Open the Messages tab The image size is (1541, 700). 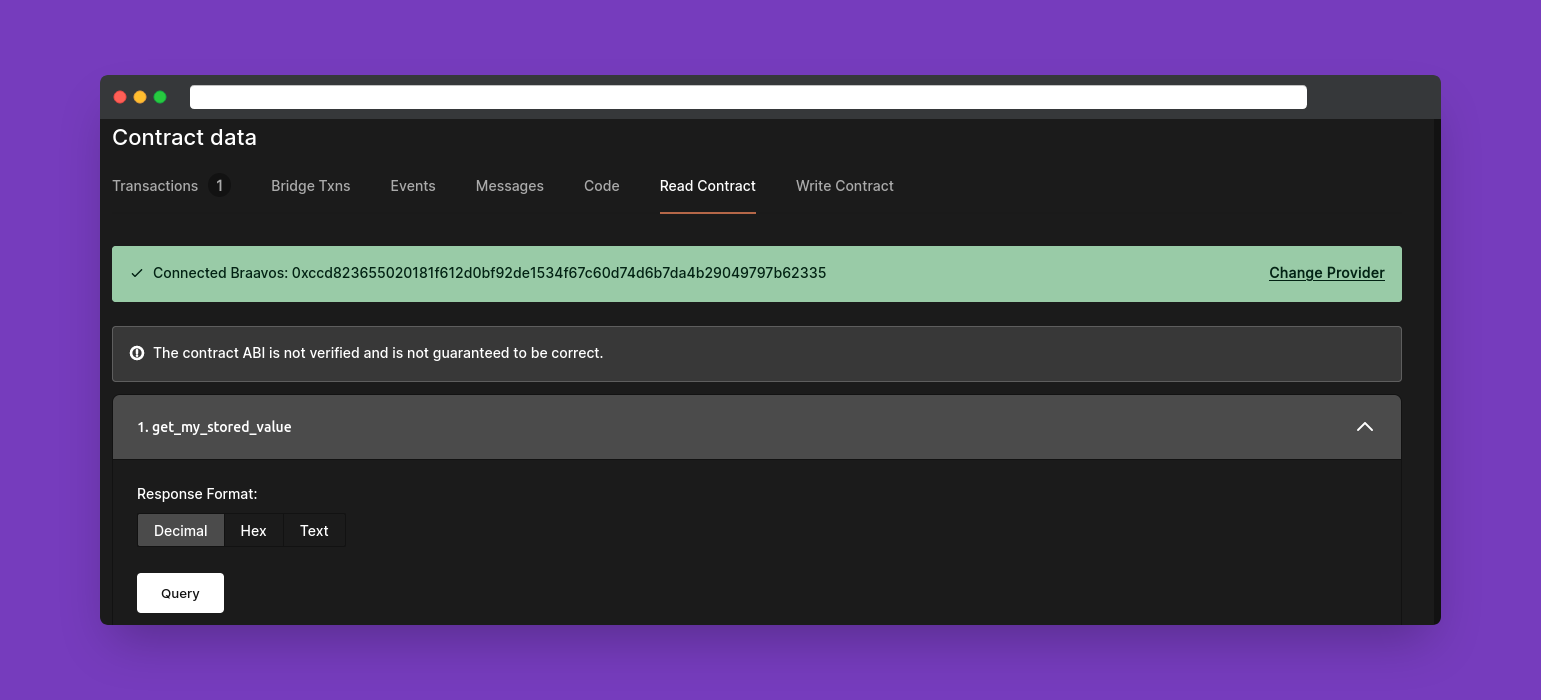[510, 186]
